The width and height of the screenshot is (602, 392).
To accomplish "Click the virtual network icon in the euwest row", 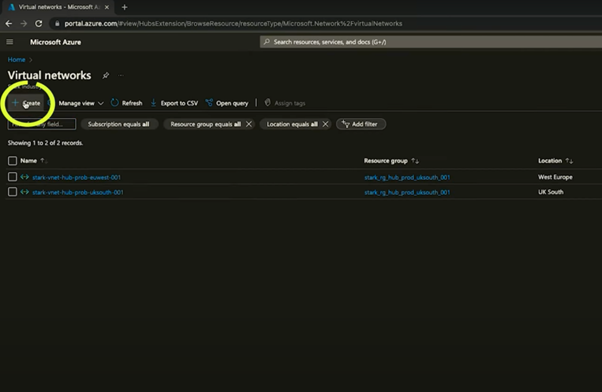I will (x=25, y=177).
